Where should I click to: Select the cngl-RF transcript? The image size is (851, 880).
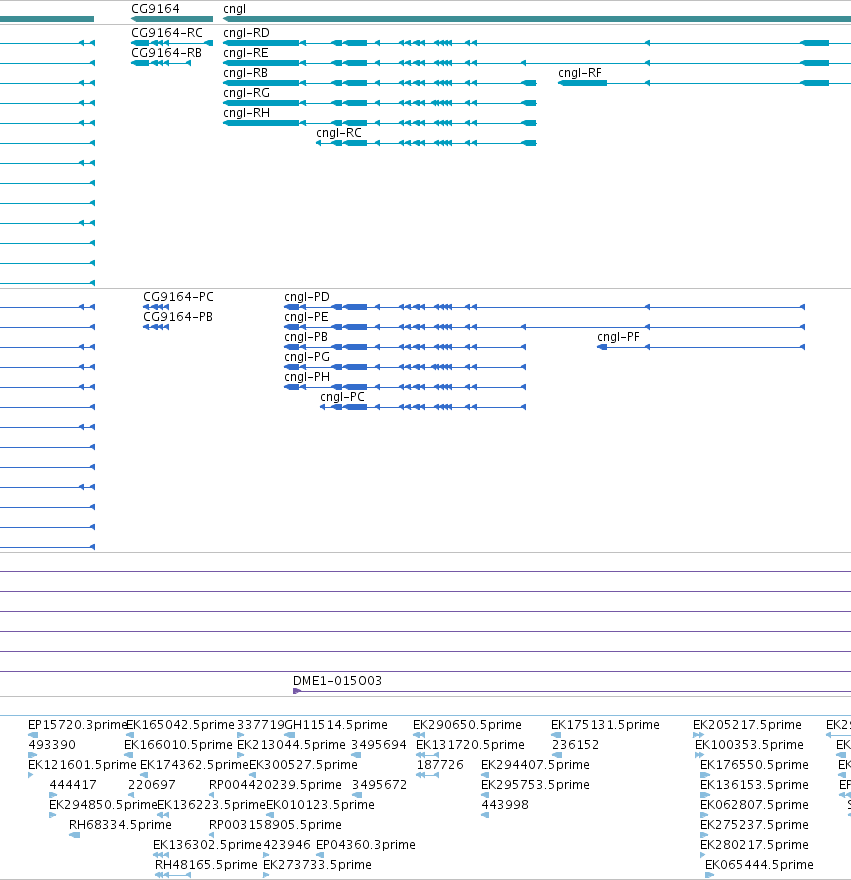(704, 83)
